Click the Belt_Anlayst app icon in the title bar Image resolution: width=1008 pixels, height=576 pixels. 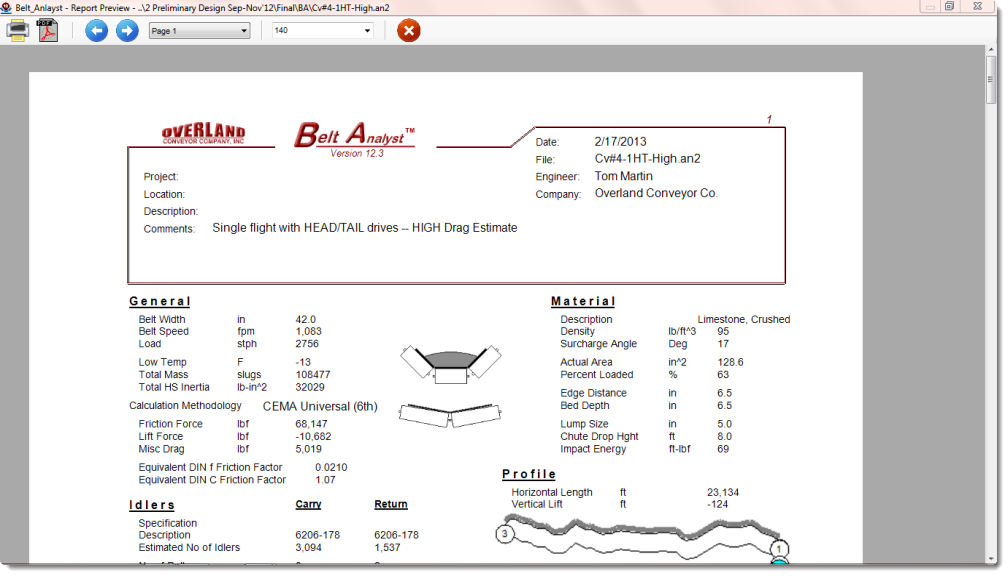(6, 8)
